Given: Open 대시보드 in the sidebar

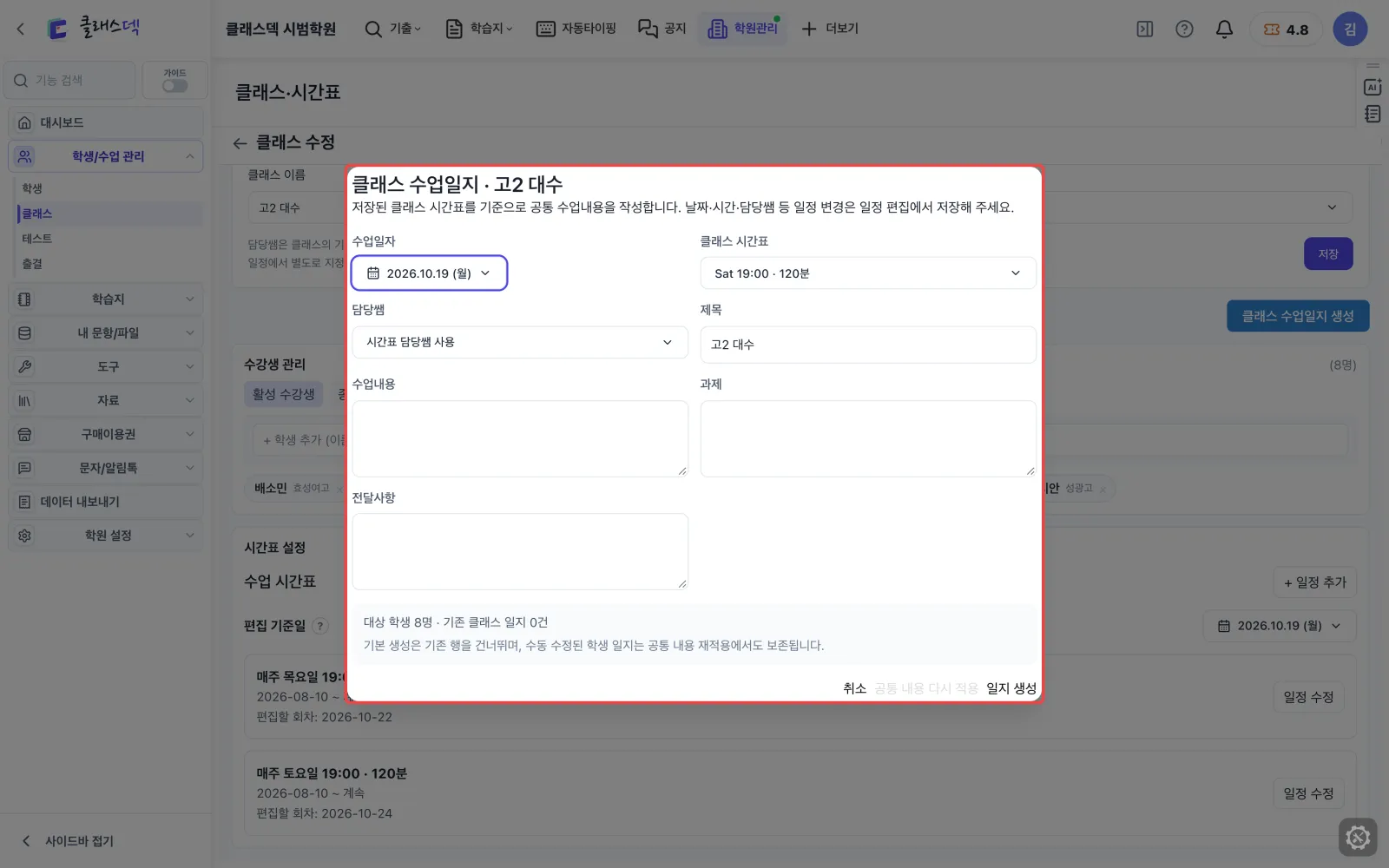Looking at the screenshot, I should point(106,122).
